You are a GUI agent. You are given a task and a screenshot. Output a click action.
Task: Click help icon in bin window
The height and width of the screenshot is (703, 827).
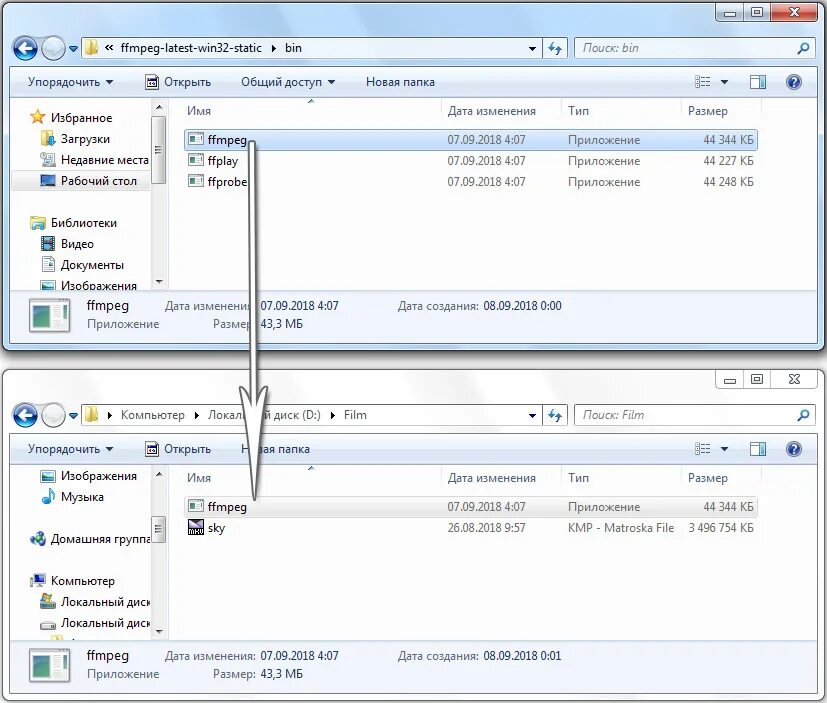pos(793,82)
